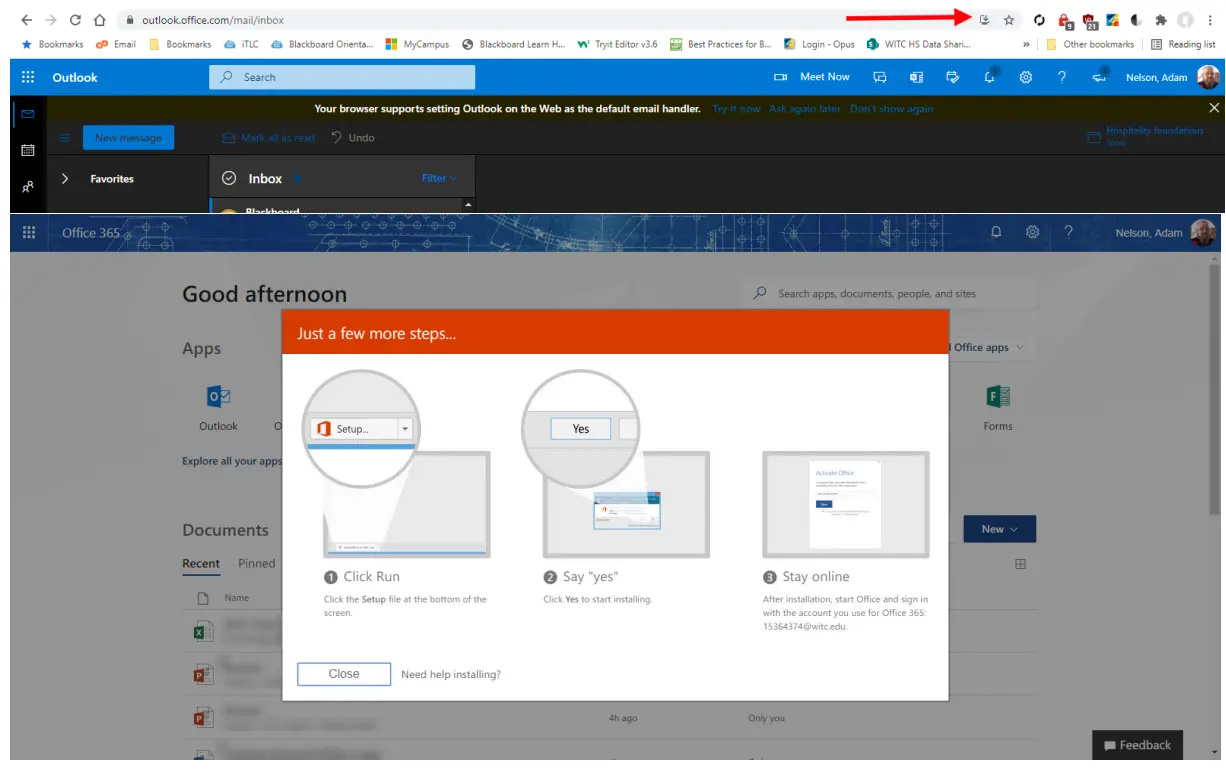Viewport: 1226px width, 769px height.
Task: Click the Need help installing link
Action: (x=450, y=674)
